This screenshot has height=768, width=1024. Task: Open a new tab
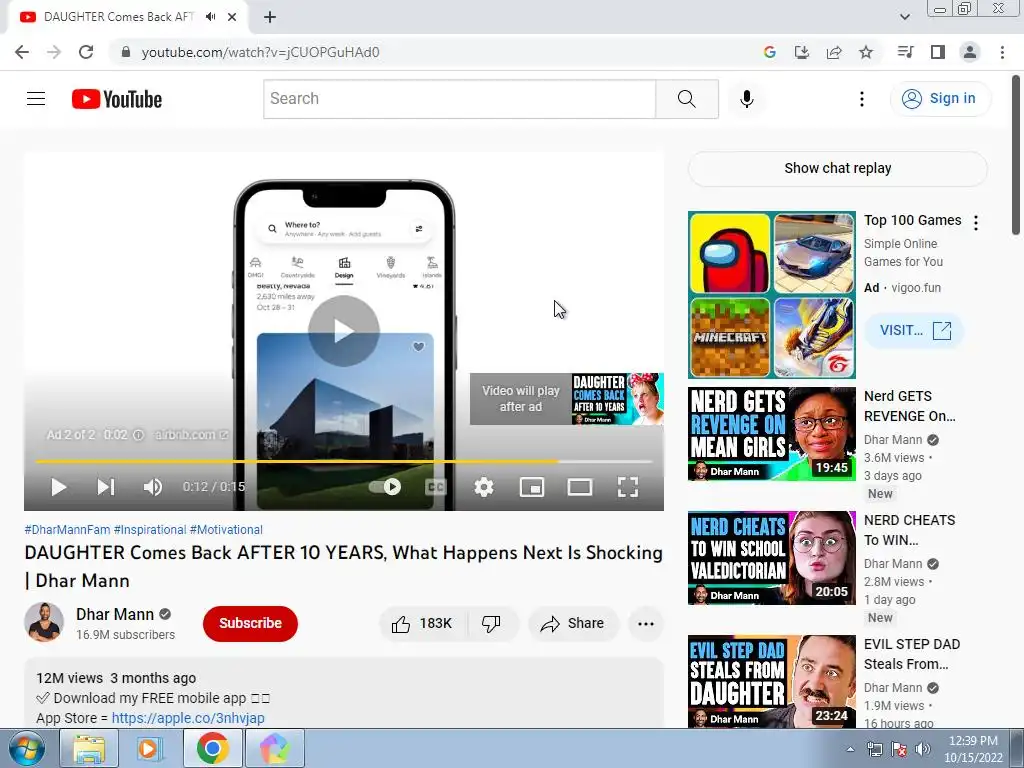pos(270,17)
